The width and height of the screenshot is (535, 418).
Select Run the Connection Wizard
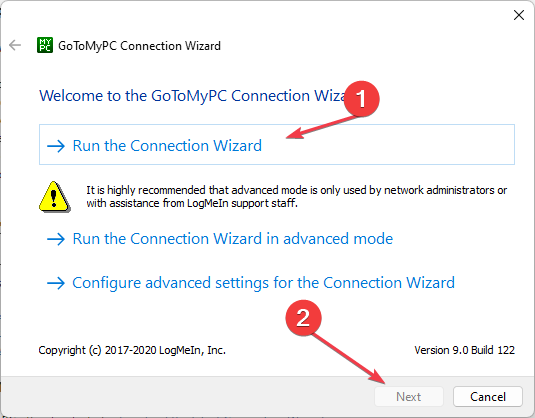pos(277,145)
